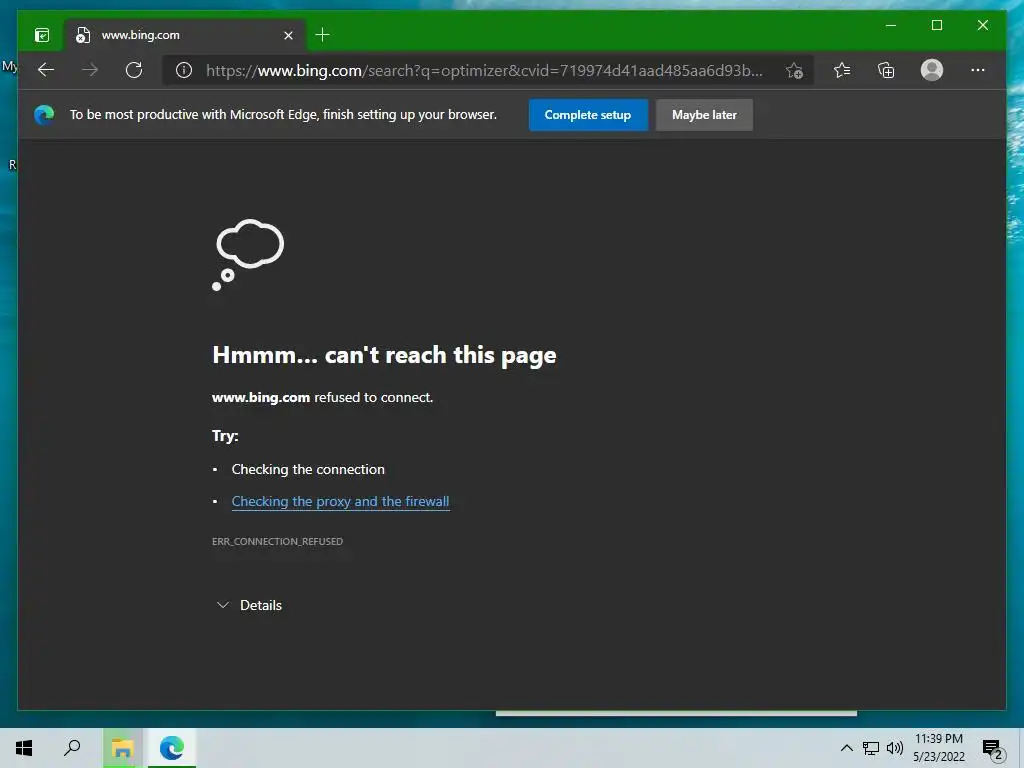Select the www.bing.com tab
The width and height of the screenshot is (1024, 768).
tap(185, 35)
